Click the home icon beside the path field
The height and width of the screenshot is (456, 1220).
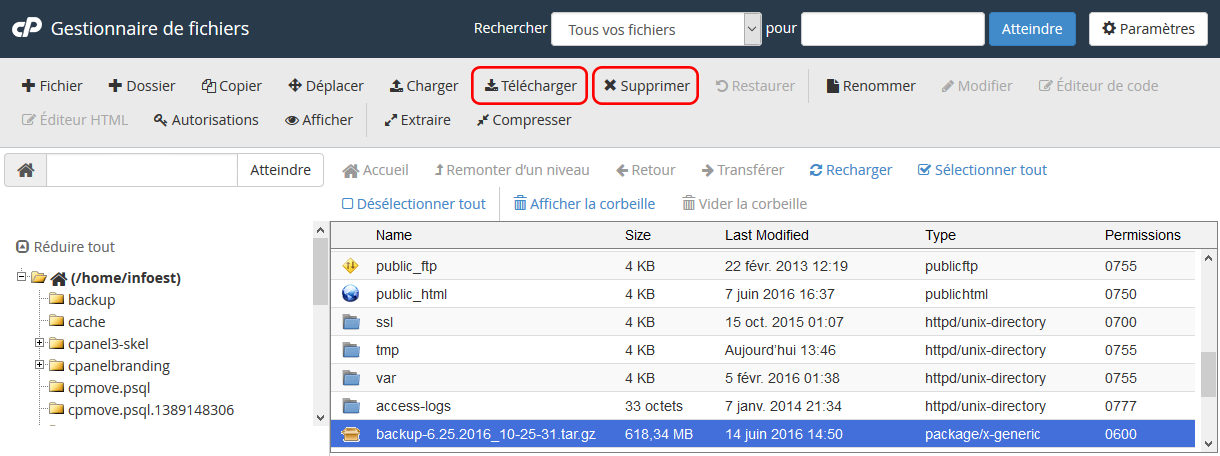[x=26, y=170]
